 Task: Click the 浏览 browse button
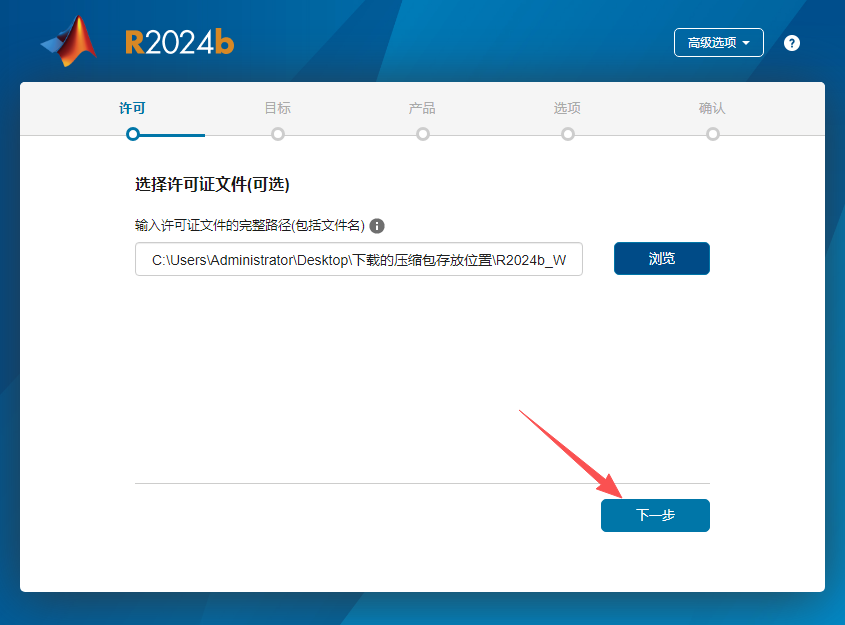(x=661, y=258)
